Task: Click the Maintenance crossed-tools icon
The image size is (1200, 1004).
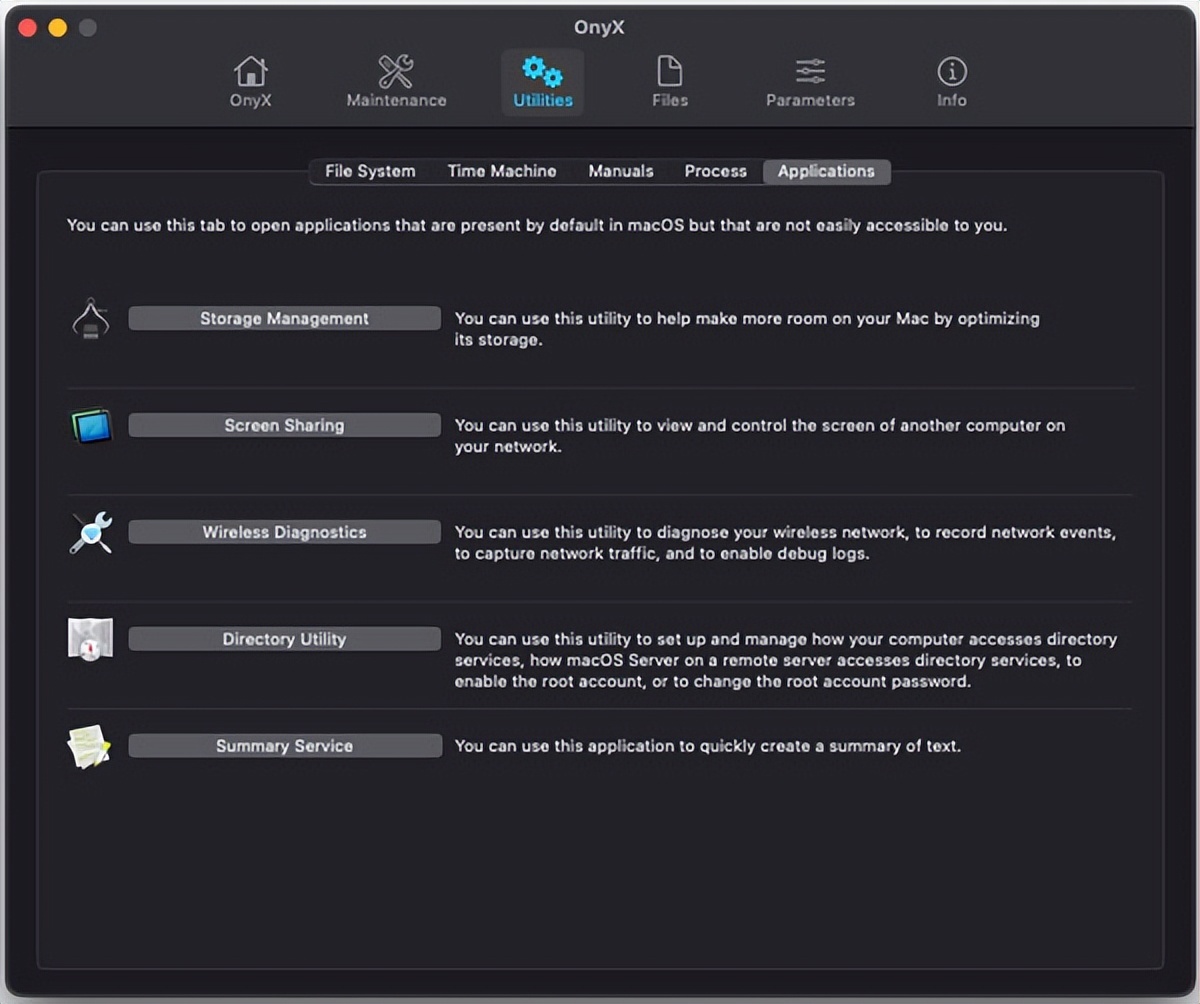Action: pos(395,70)
